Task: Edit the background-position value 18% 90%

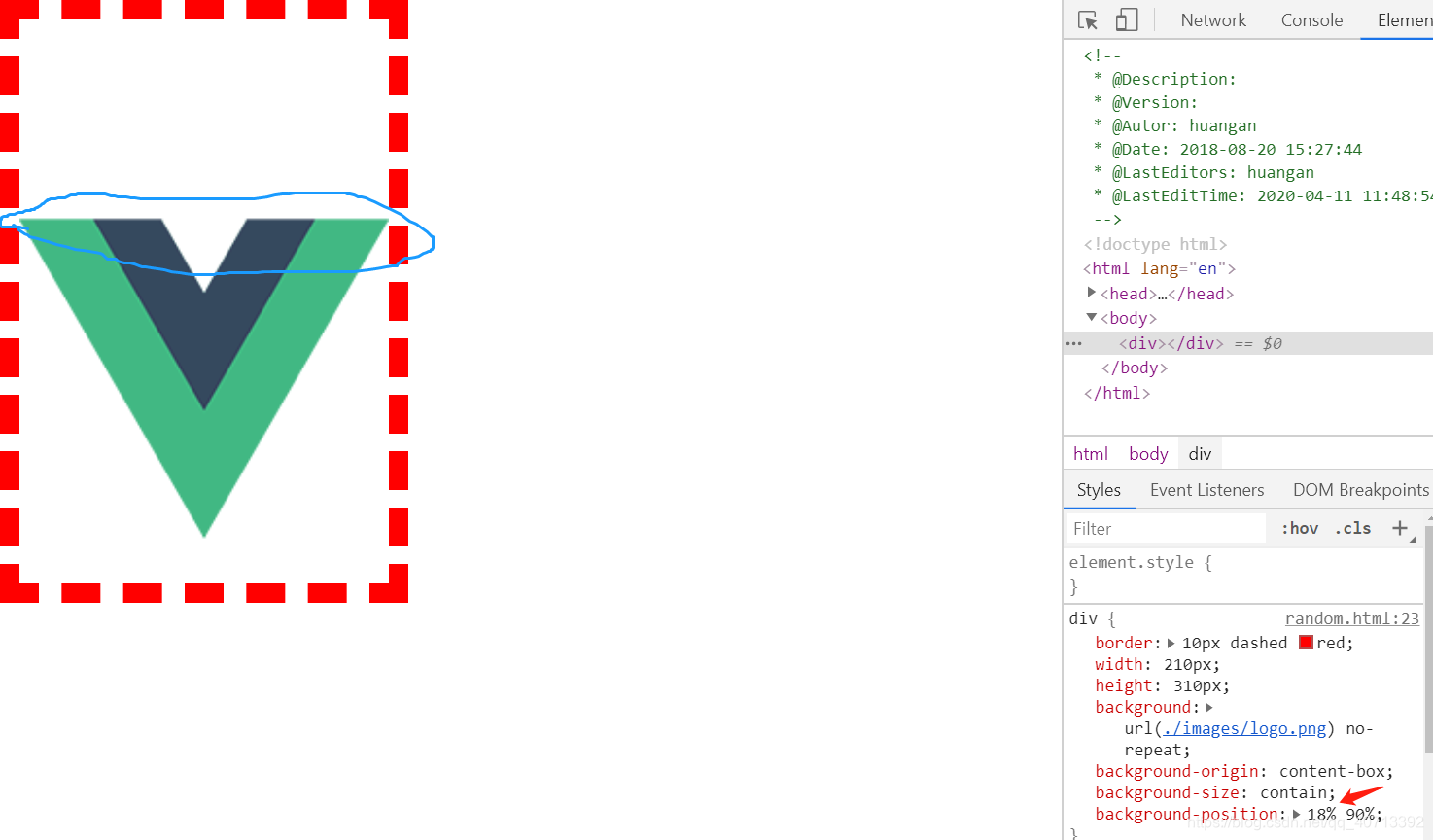Action: (1340, 814)
